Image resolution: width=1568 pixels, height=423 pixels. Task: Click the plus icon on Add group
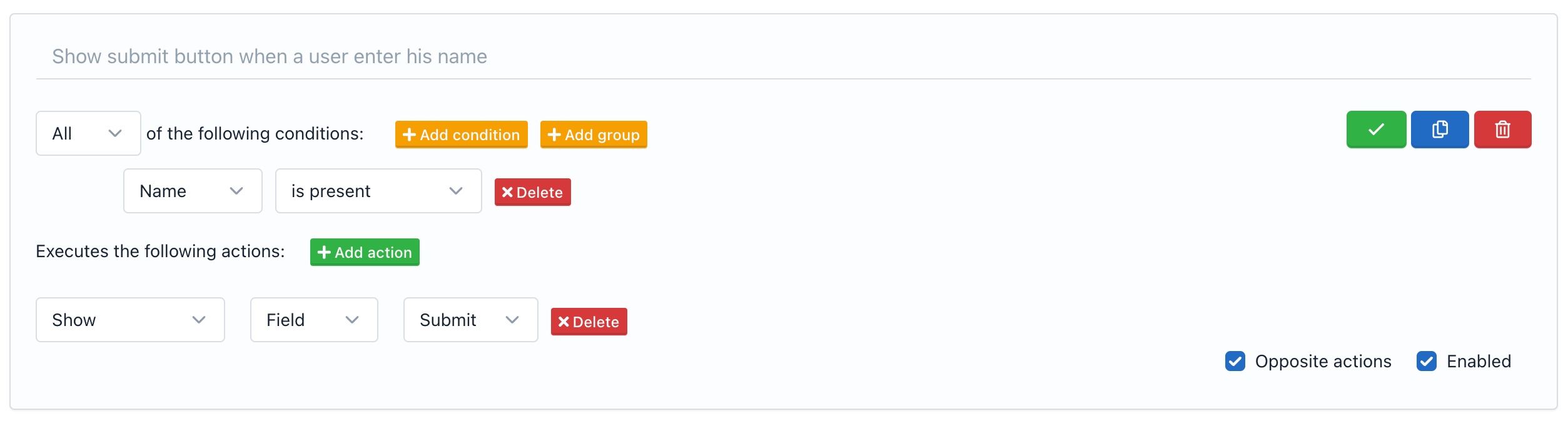(x=554, y=135)
